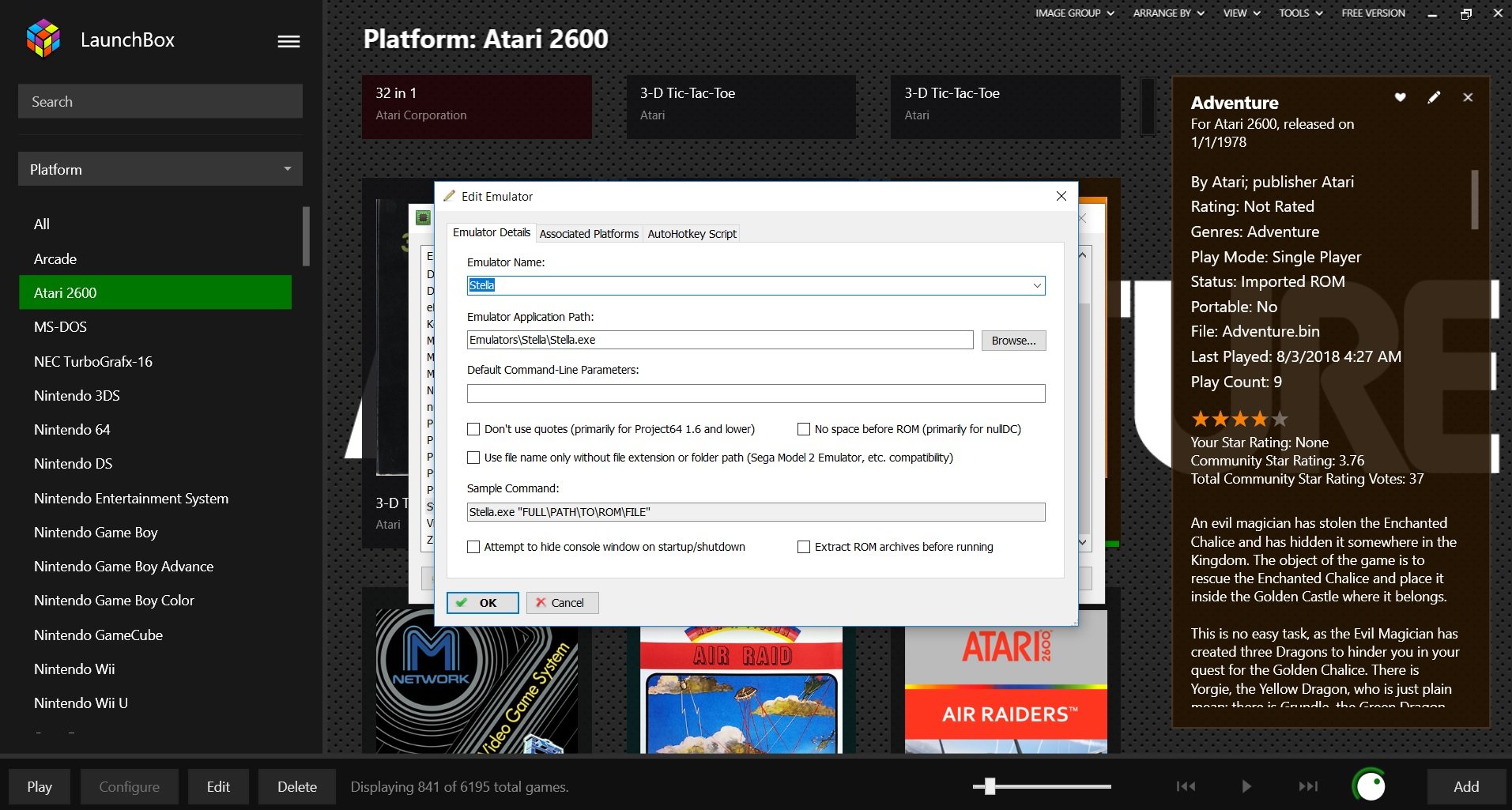Click the sidebar platform list scrollbar
The image size is (1512, 810).
pos(306,236)
